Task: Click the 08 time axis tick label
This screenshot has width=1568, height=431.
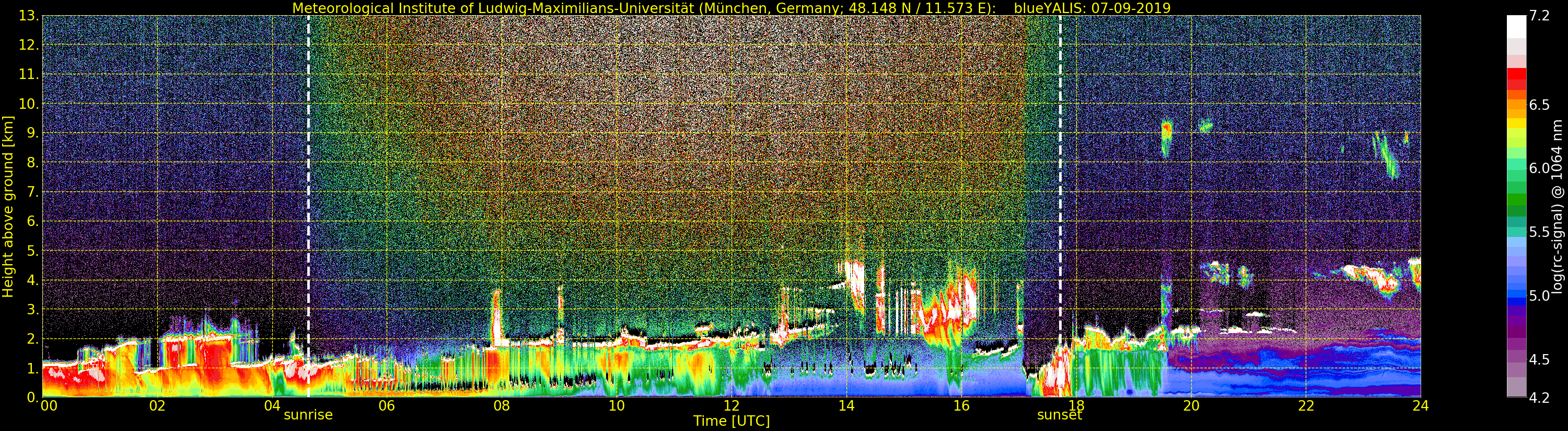Action: pyautogui.click(x=502, y=406)
